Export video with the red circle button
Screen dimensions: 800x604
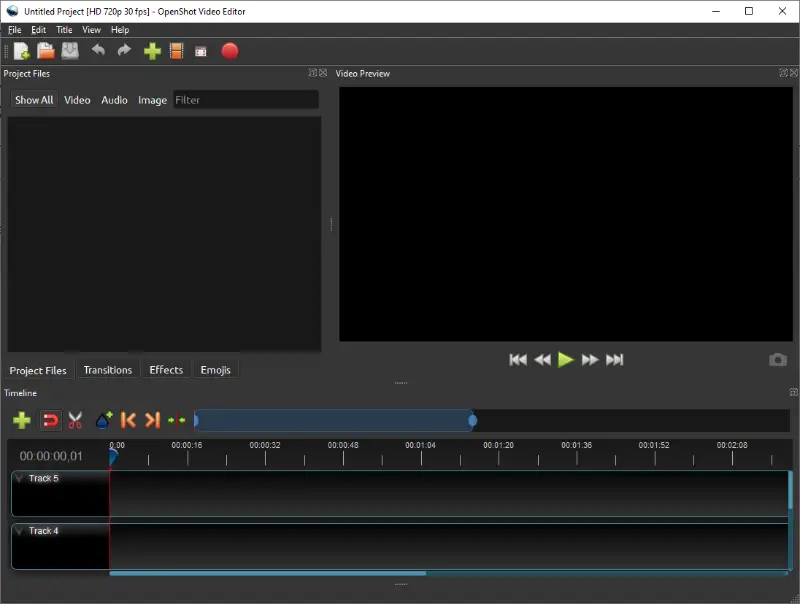(230, 51)
